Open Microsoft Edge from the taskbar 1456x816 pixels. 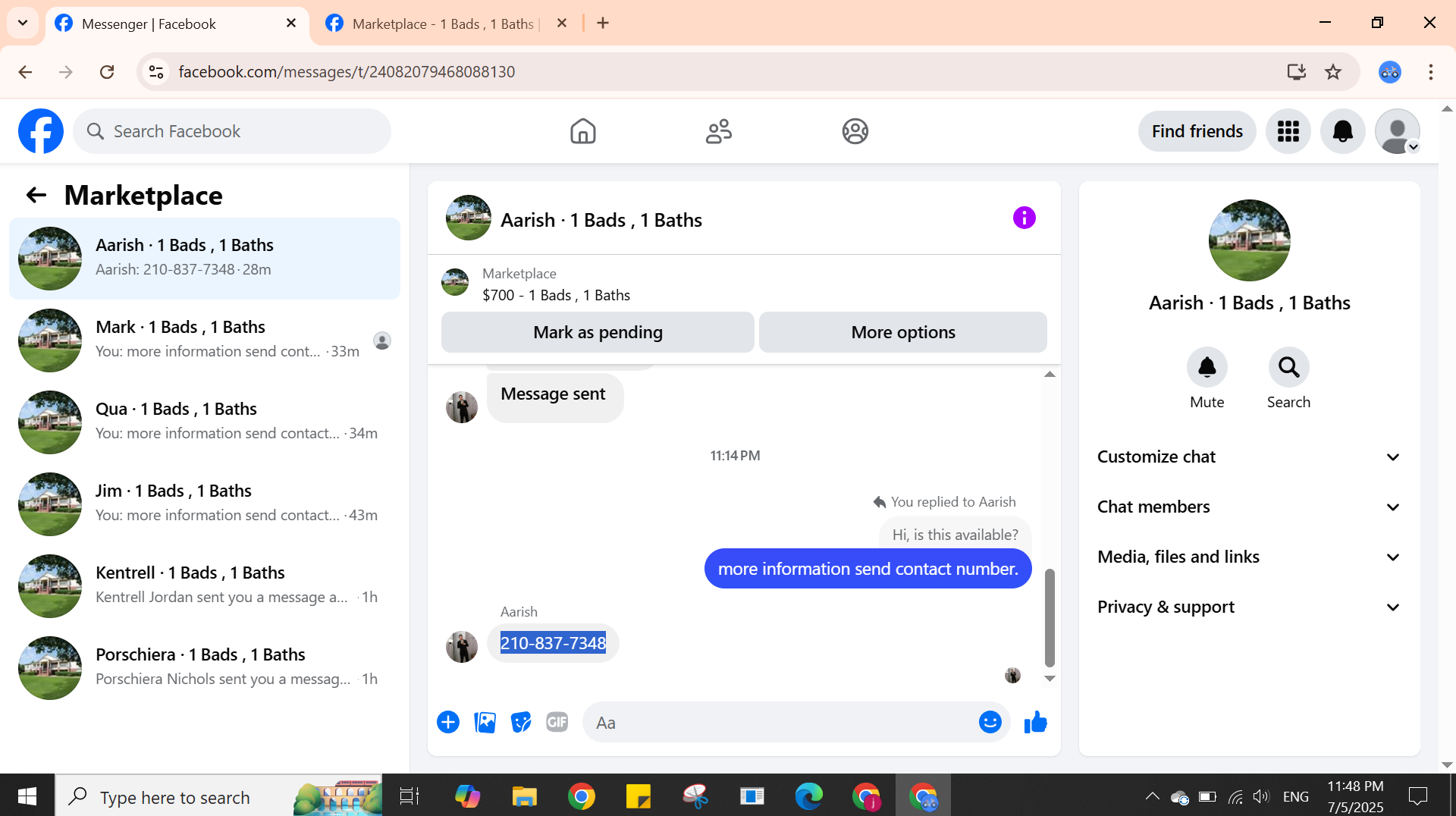tap(808, 796)
